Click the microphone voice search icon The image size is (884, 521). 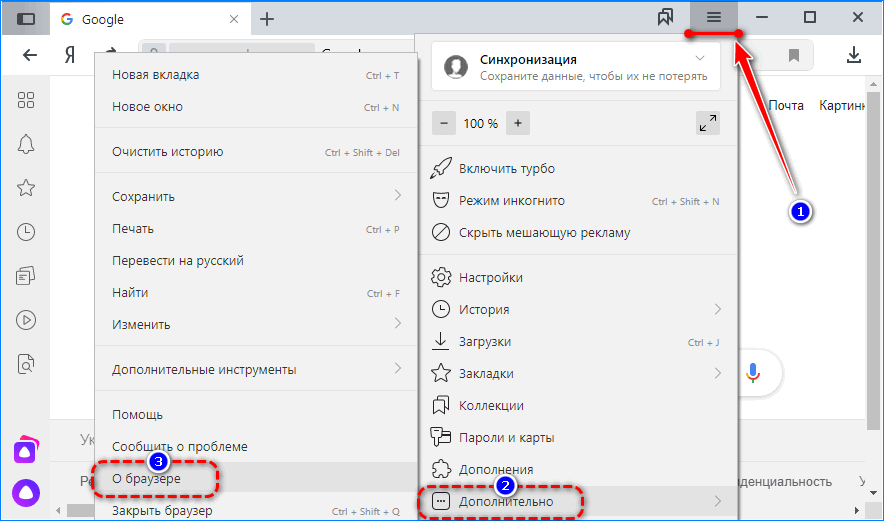pyautogui.click(x=753, y=372)
